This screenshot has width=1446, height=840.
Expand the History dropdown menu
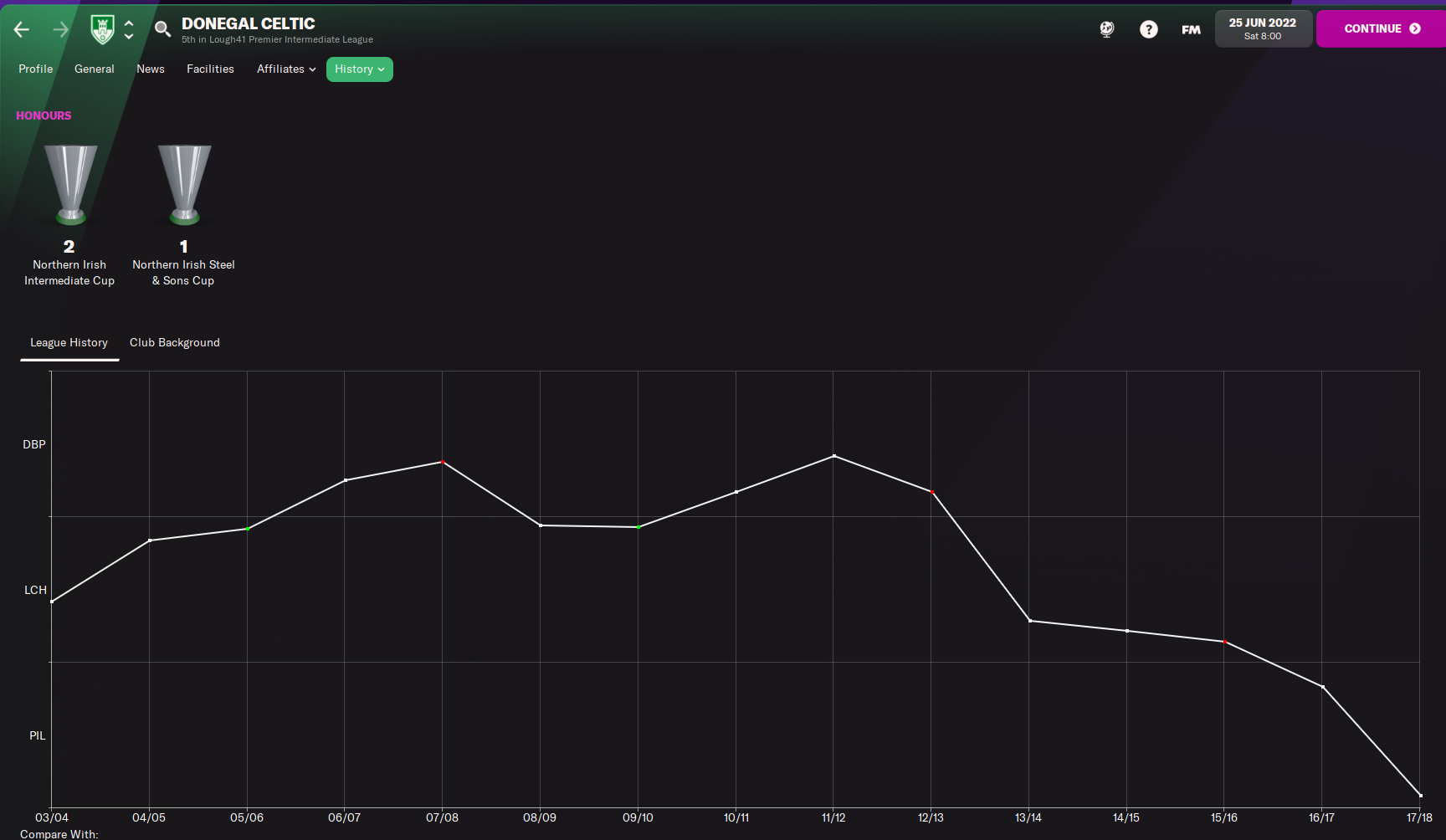point(360,69)
